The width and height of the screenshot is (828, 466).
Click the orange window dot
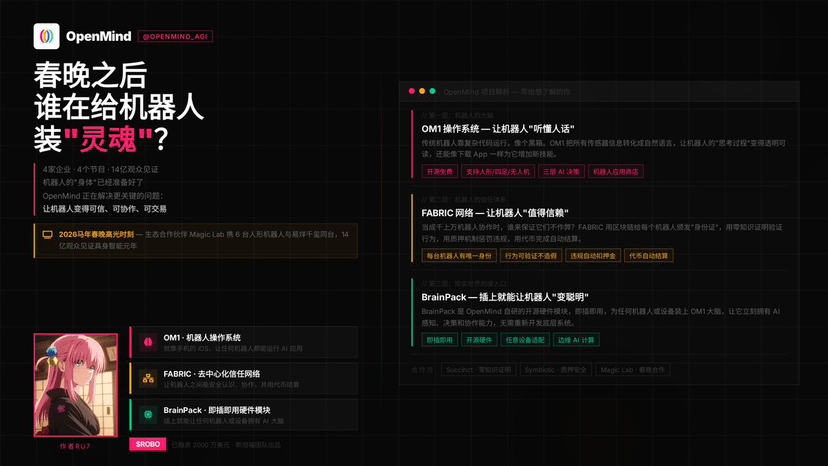(422, 91)
